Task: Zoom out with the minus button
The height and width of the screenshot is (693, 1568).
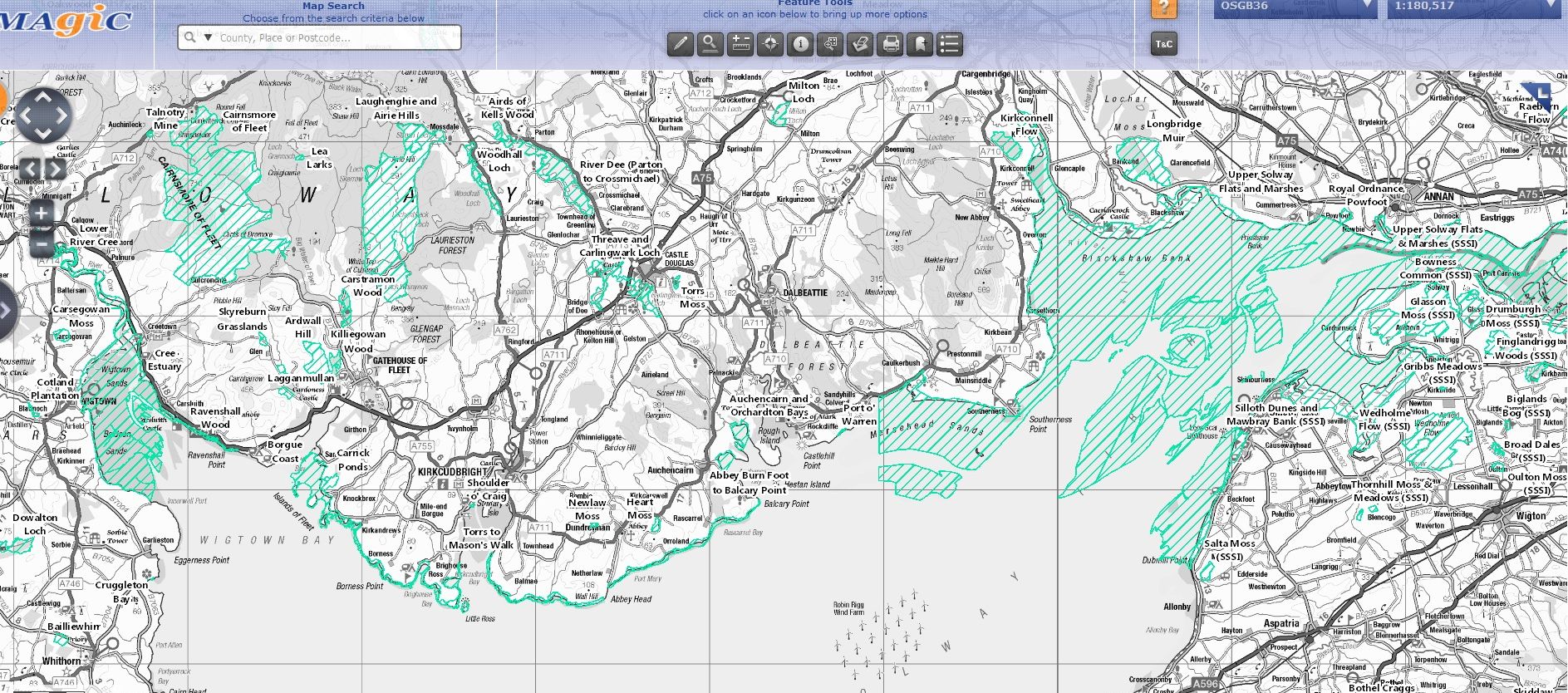Action: click(42, 244)
